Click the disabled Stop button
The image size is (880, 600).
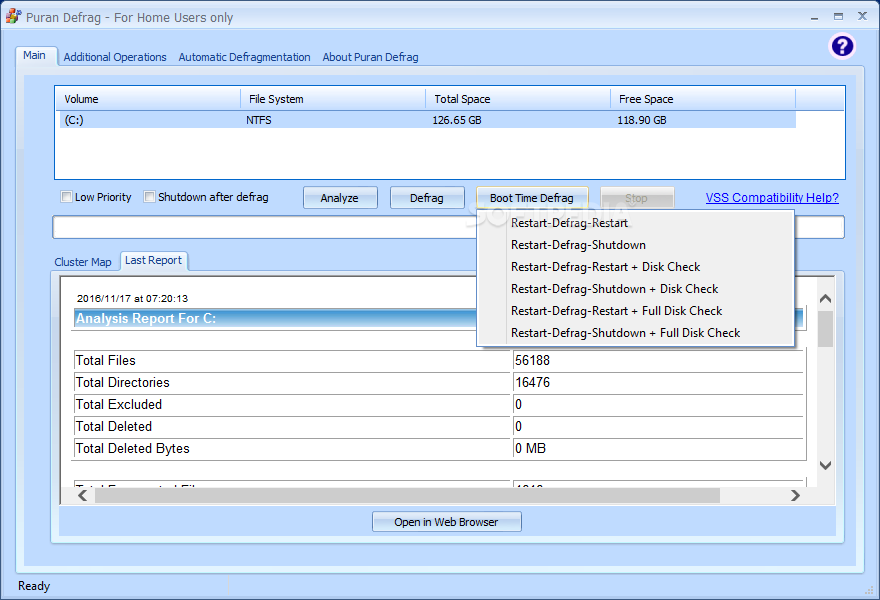click(636, 198)
